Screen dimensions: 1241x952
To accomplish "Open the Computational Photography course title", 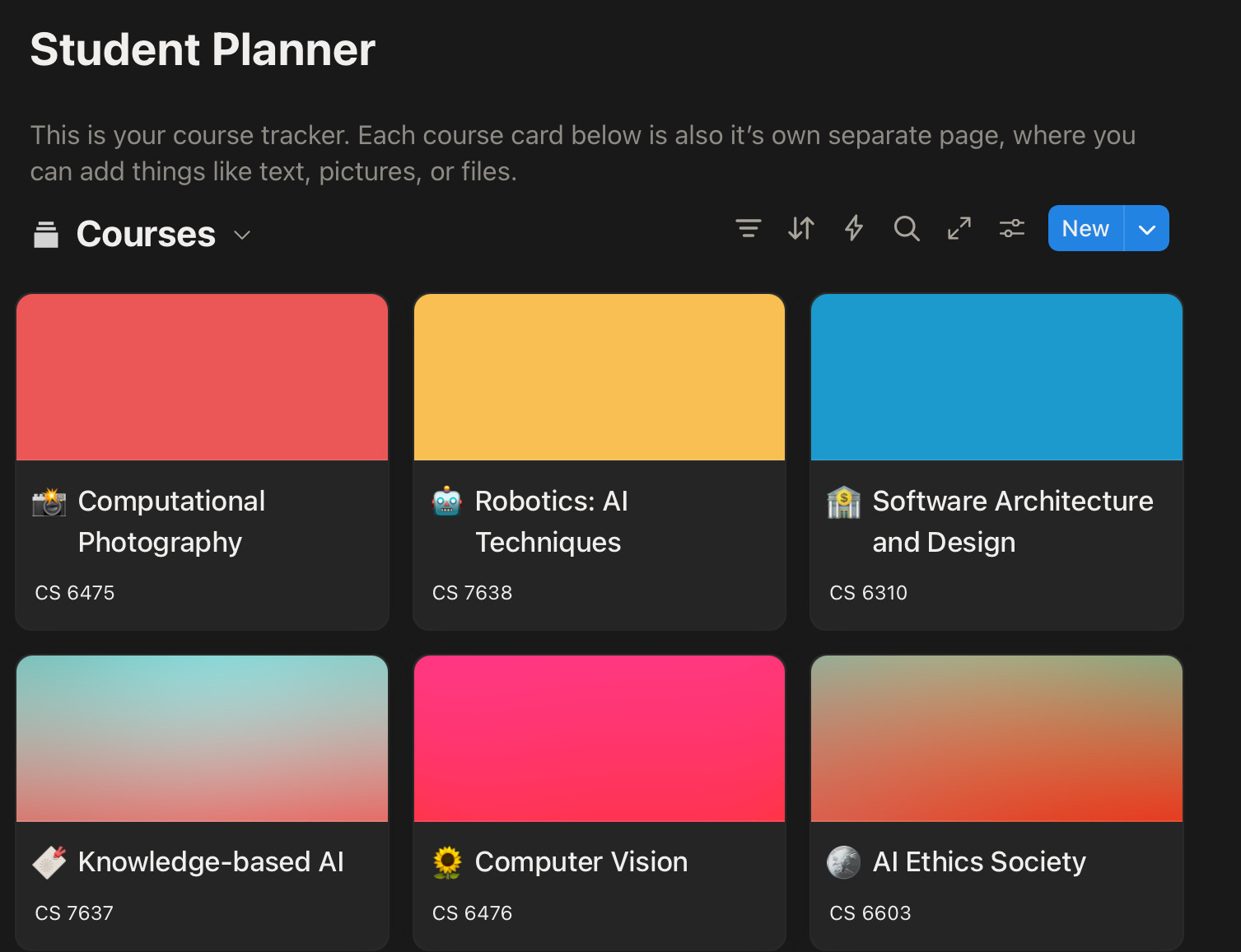I will (x=171, y=521).
